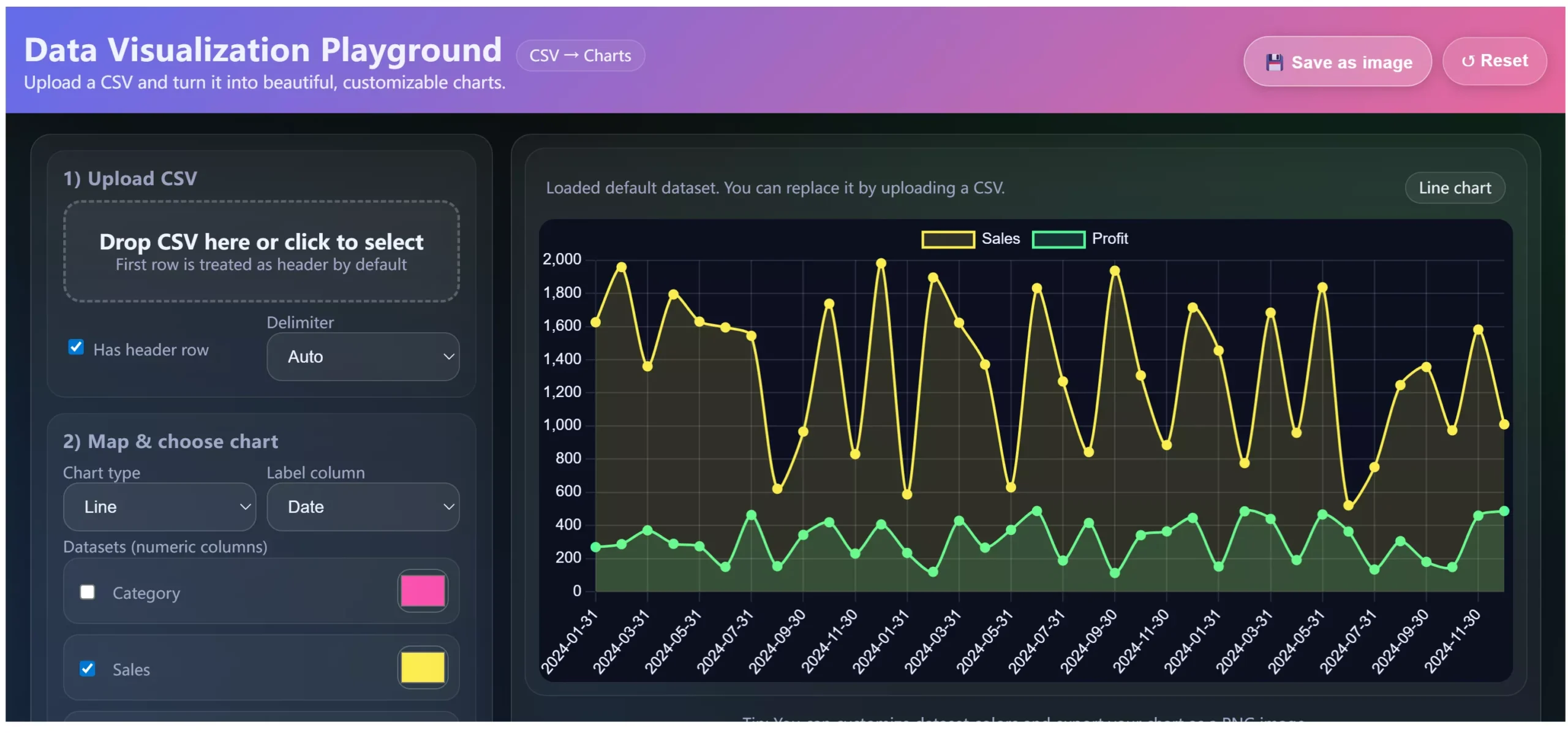Open the Chart type Line dropdown
This screenshot has height=733, width=1568.
159,507
